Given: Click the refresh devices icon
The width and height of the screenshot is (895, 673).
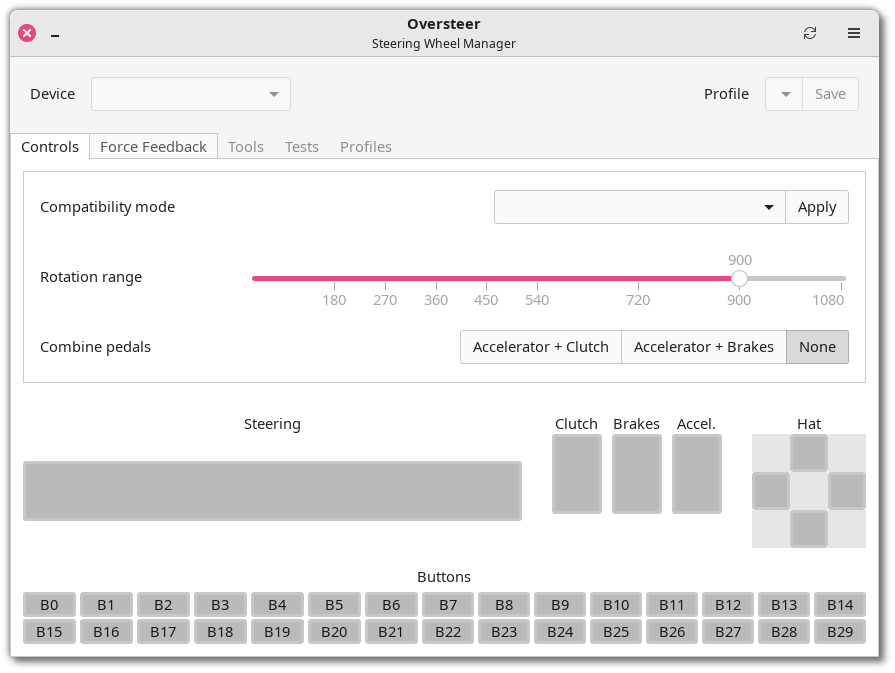Looking at the screenshot, I should coord(809,33).
